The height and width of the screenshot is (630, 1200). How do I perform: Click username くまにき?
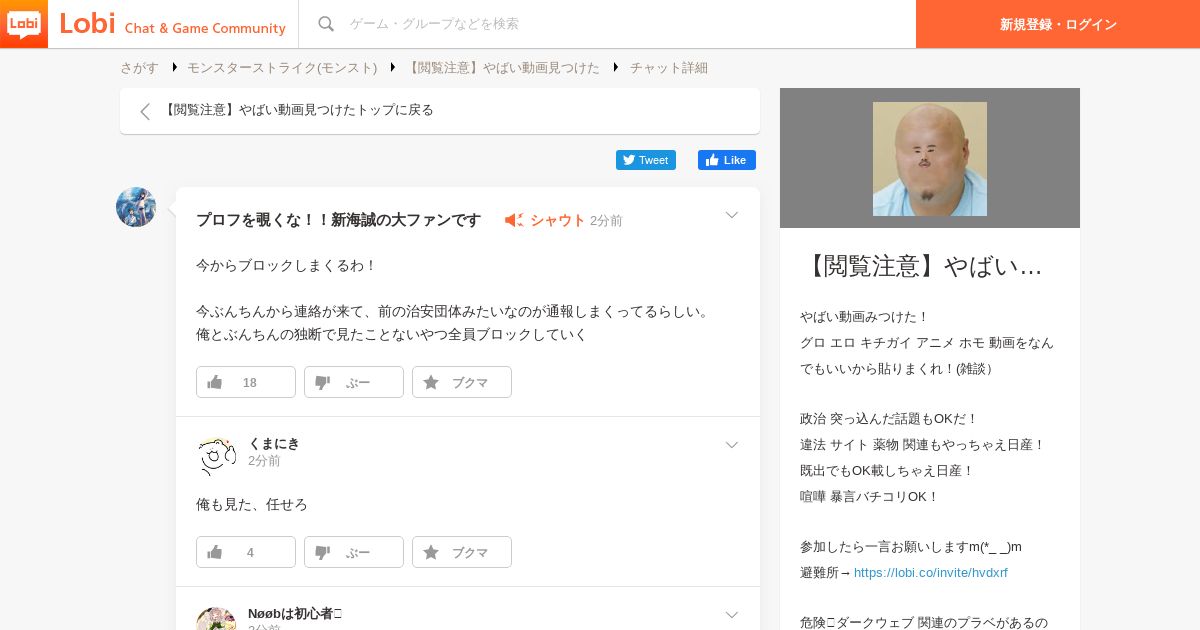coord(274,443)
